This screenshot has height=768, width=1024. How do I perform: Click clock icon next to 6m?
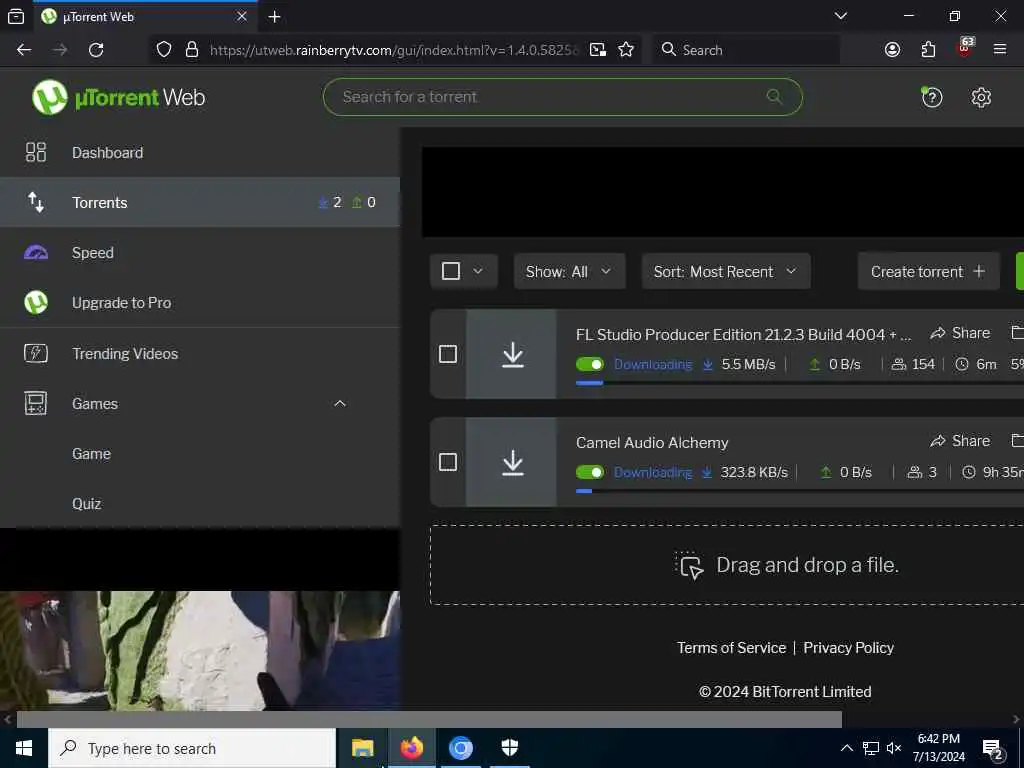click(x=961, y=364)
